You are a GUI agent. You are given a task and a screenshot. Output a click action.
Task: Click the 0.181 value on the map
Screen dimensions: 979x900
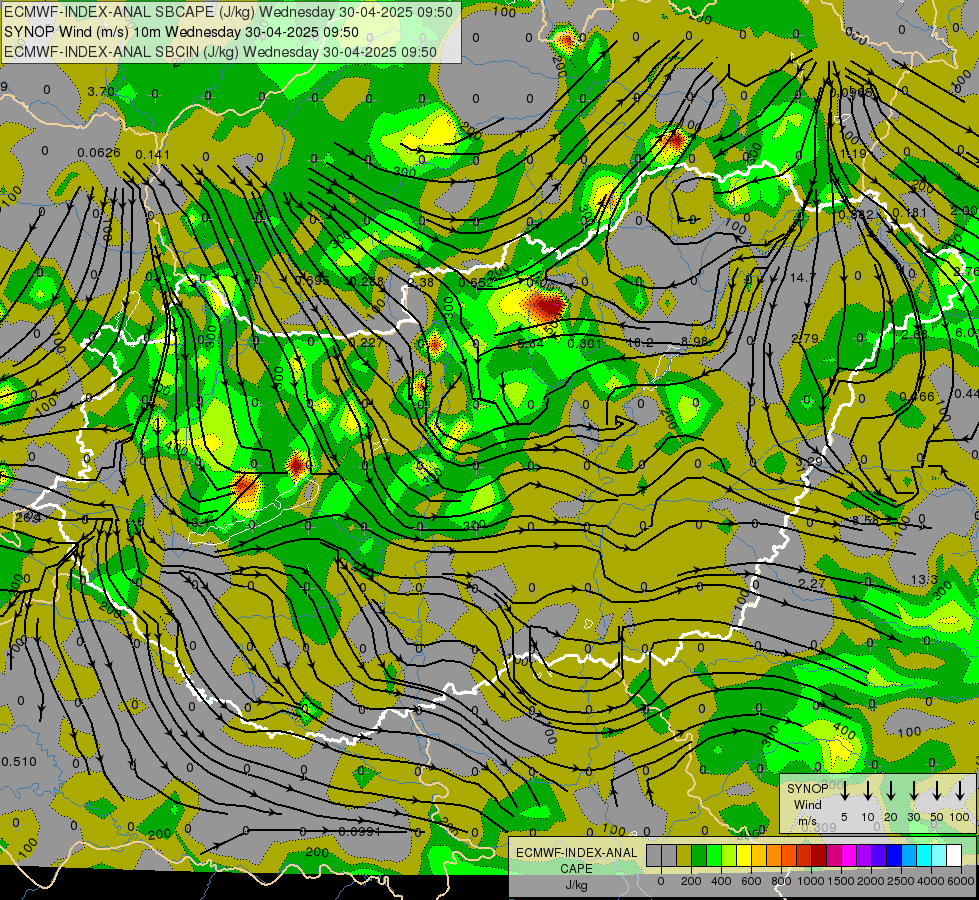click(910, 213)
